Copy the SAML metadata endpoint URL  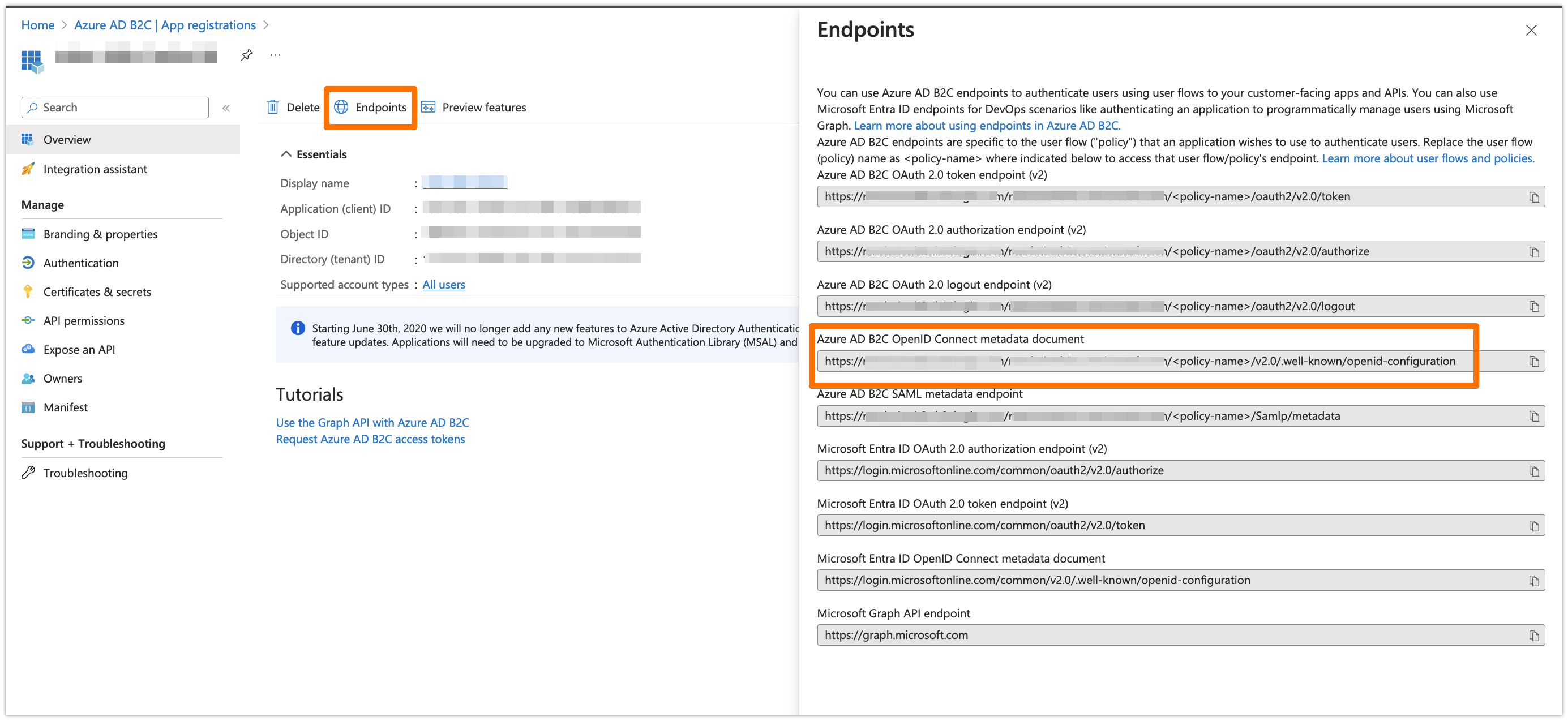pyautogui.click(x=1533, y=417)
